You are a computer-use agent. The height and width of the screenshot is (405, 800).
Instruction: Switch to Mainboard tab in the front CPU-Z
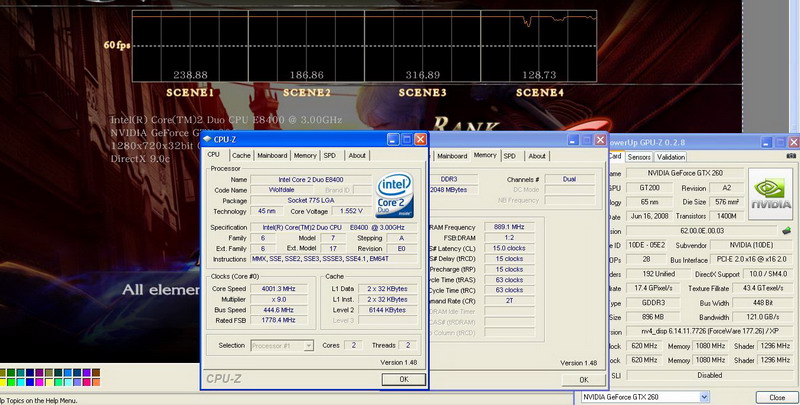[272, 156]
